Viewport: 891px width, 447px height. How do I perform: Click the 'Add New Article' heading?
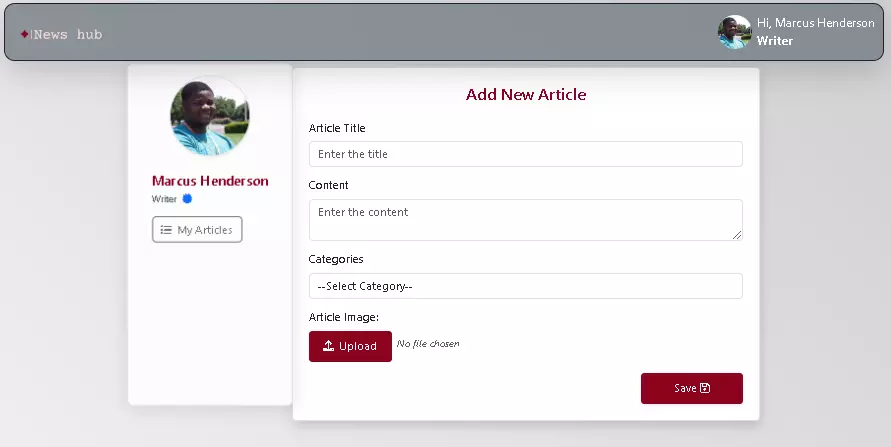coord(526,94)
